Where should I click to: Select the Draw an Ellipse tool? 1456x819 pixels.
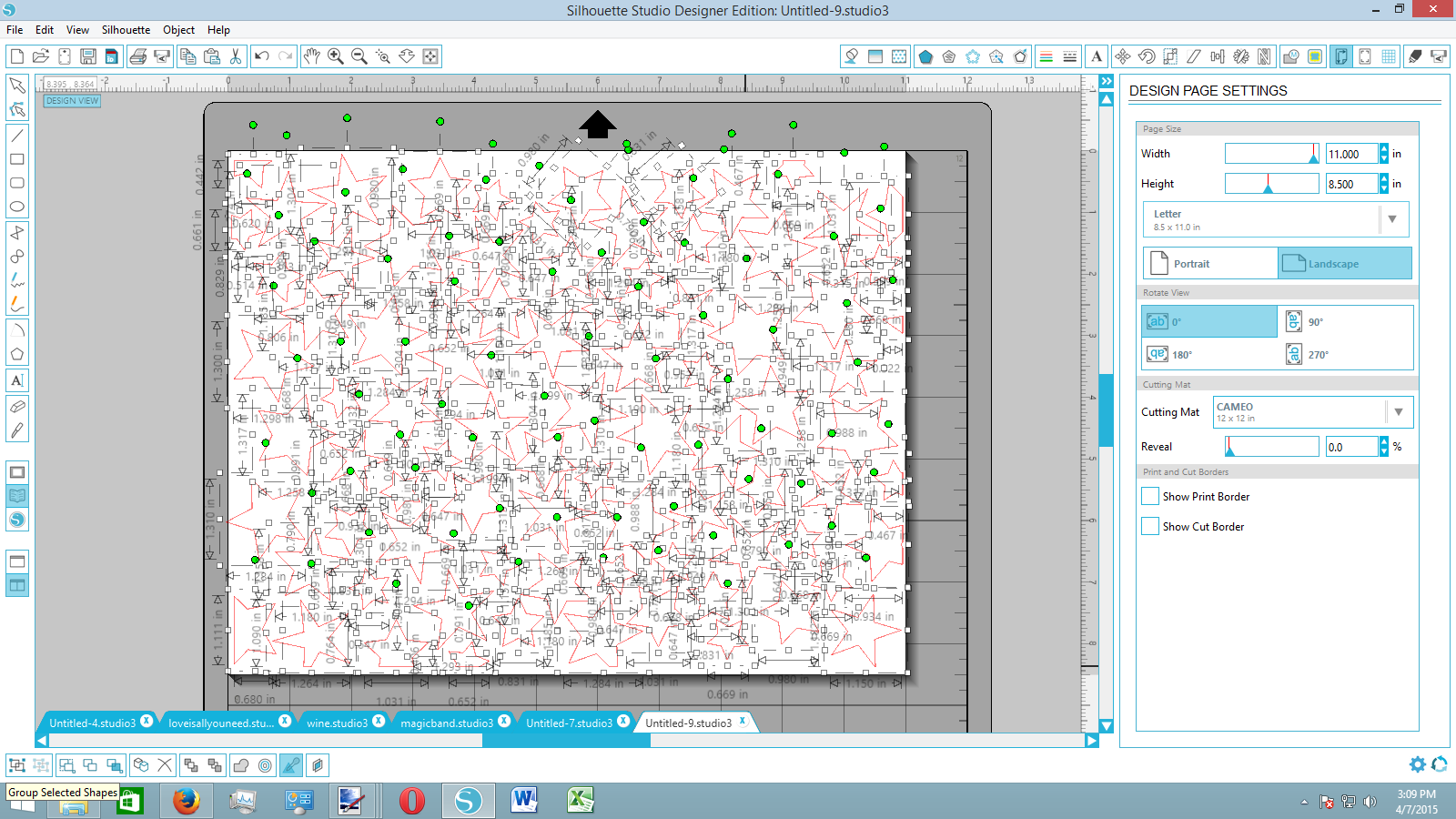tap(17, 207)
